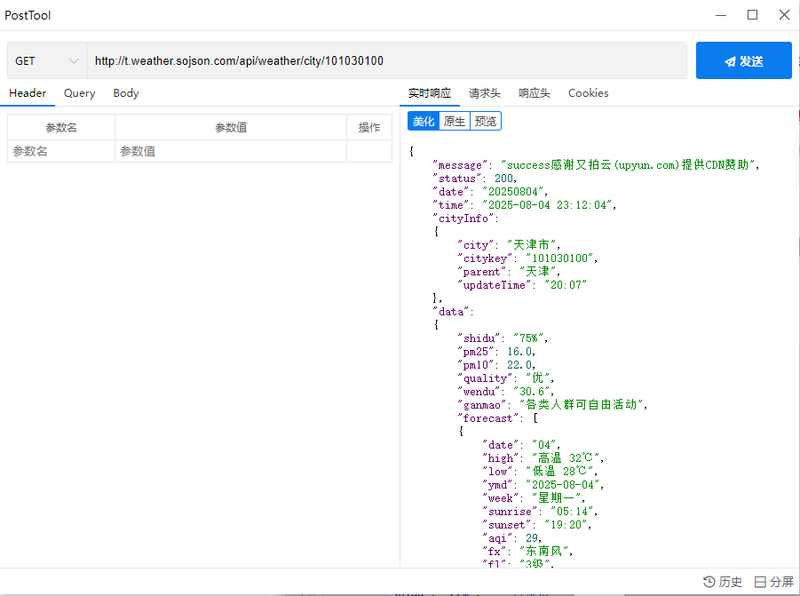Open the Cookies tab
Viewport: 800px width, 596px height.
[588, 93]
